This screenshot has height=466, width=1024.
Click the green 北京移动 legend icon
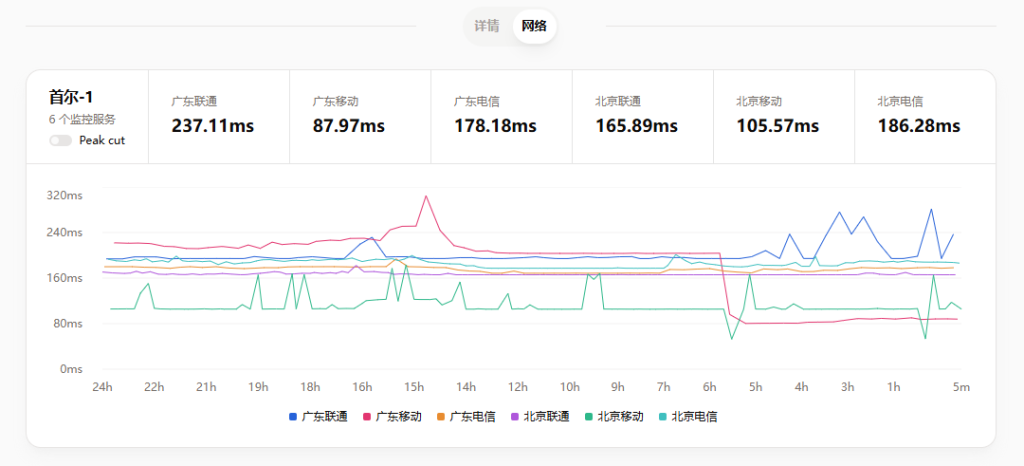[589, 417]
